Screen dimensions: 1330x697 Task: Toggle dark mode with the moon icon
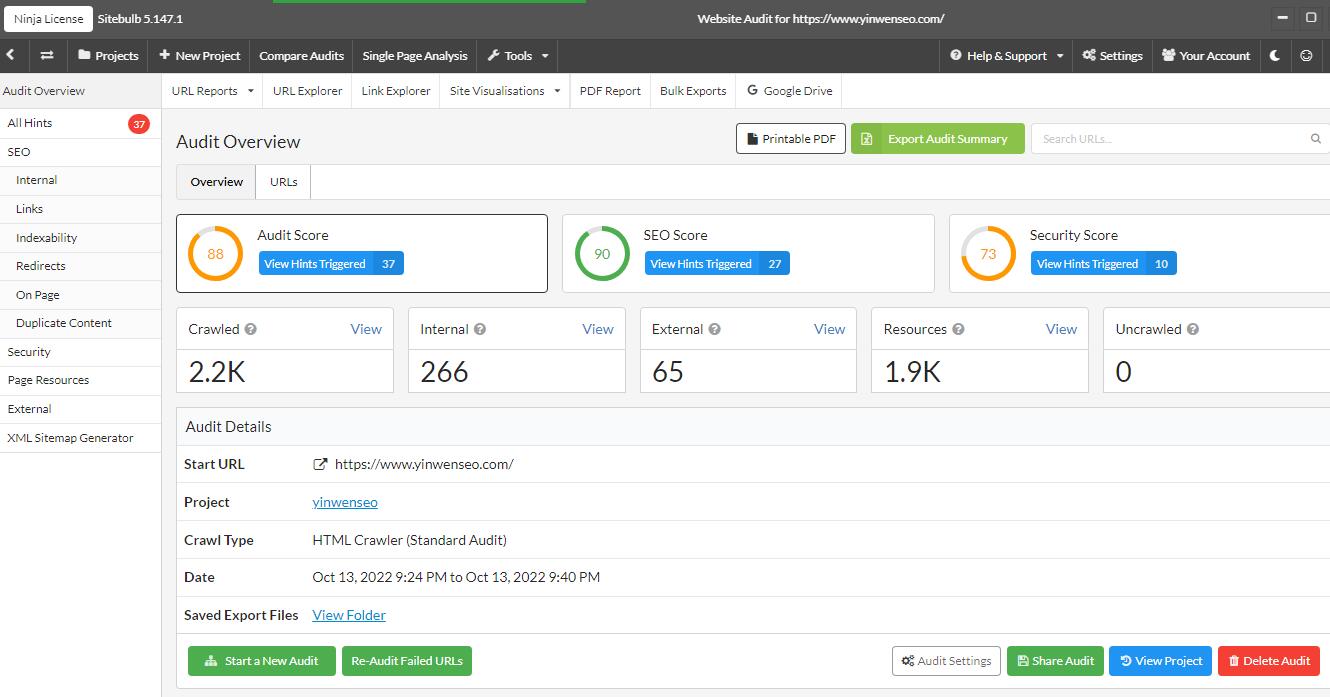coord(1275,56)
